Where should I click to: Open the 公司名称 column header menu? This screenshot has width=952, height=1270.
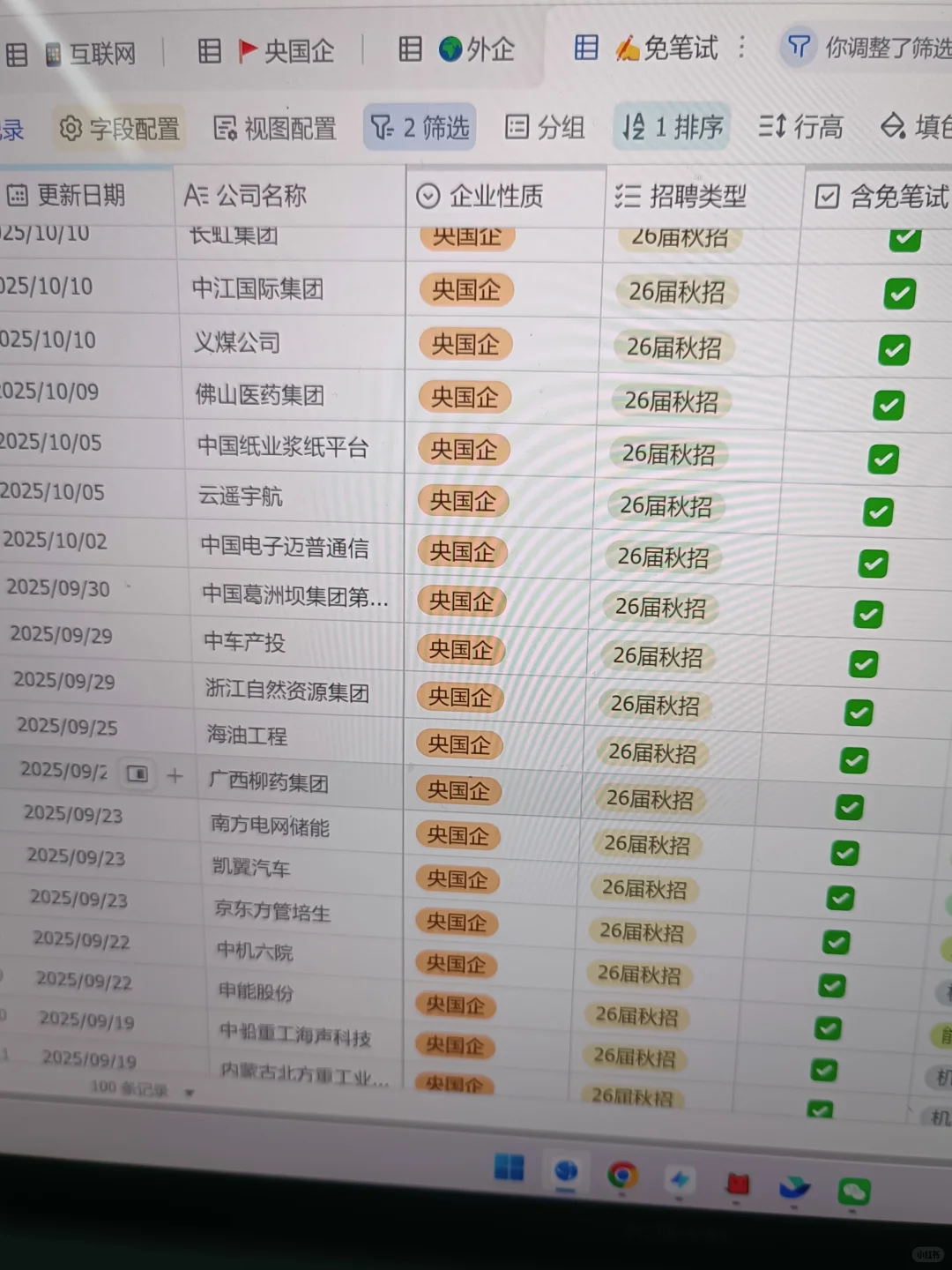(289, 195)
